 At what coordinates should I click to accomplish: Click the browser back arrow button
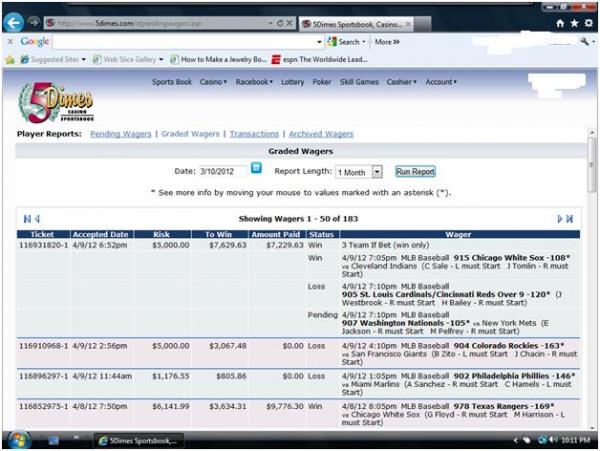[x=14, y=22]
